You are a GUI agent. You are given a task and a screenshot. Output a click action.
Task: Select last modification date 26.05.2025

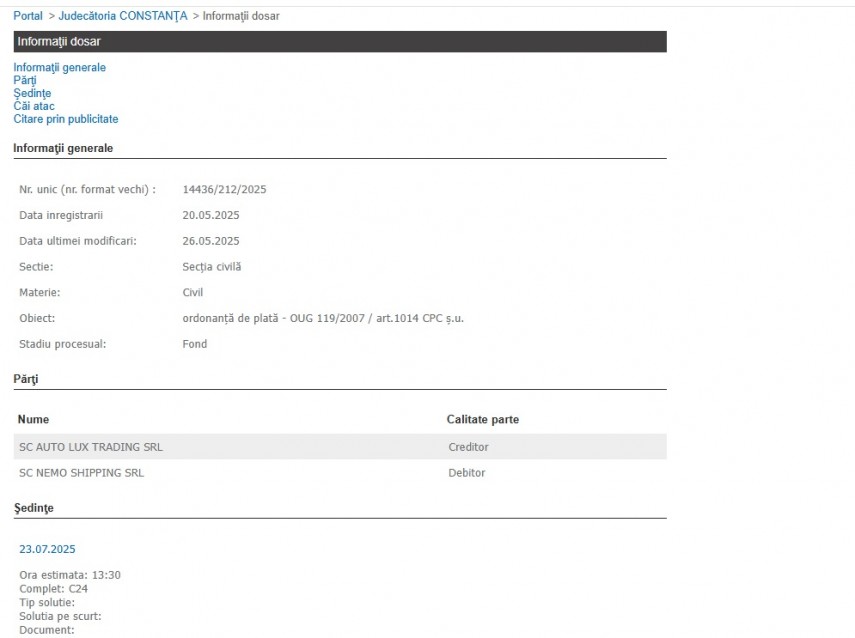211,241
